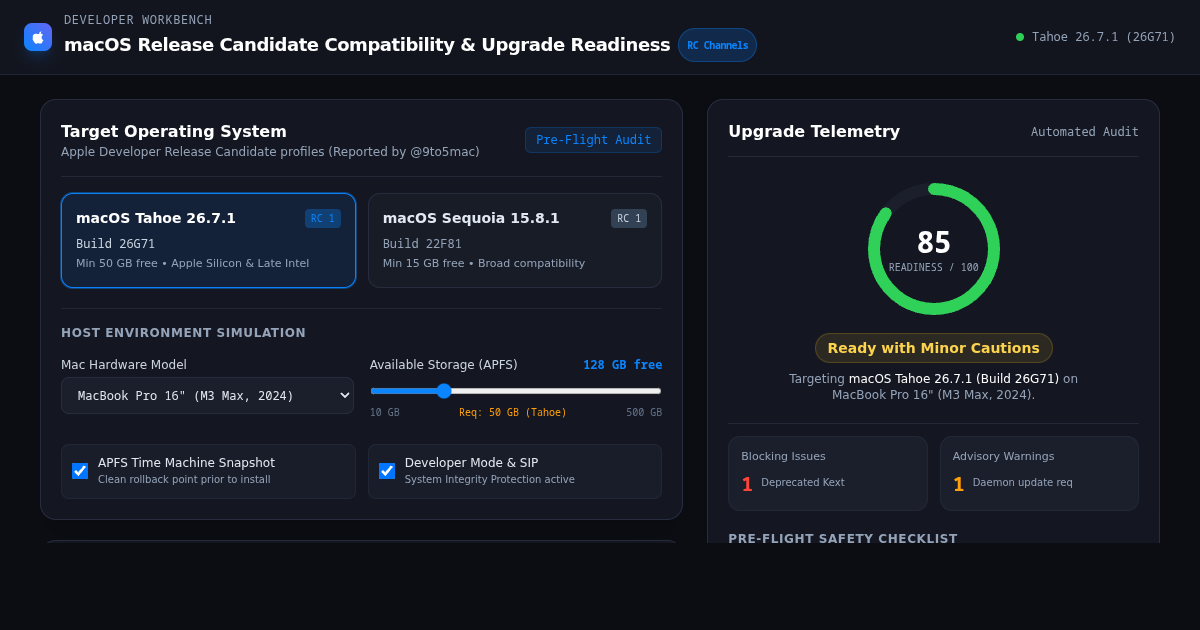Click the Automated Audit label
The width and height of the screenshot is (1200, 630).
(1085, 132)
